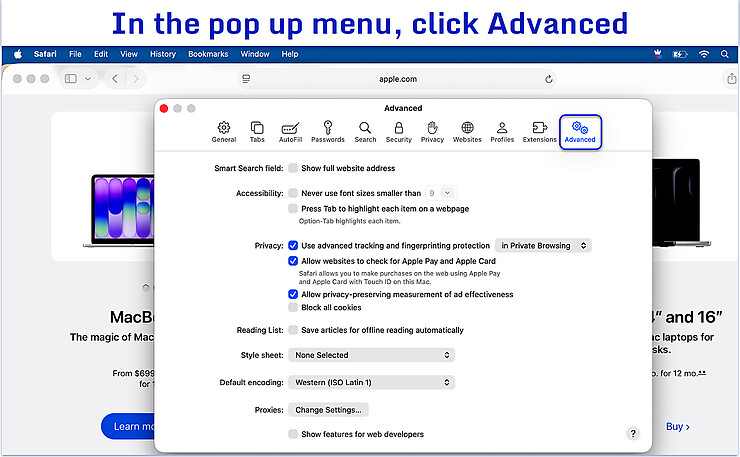Viewport: 740px width, 457px height.
Task: Open the Passwords settings pane
Action: point(328,132)
